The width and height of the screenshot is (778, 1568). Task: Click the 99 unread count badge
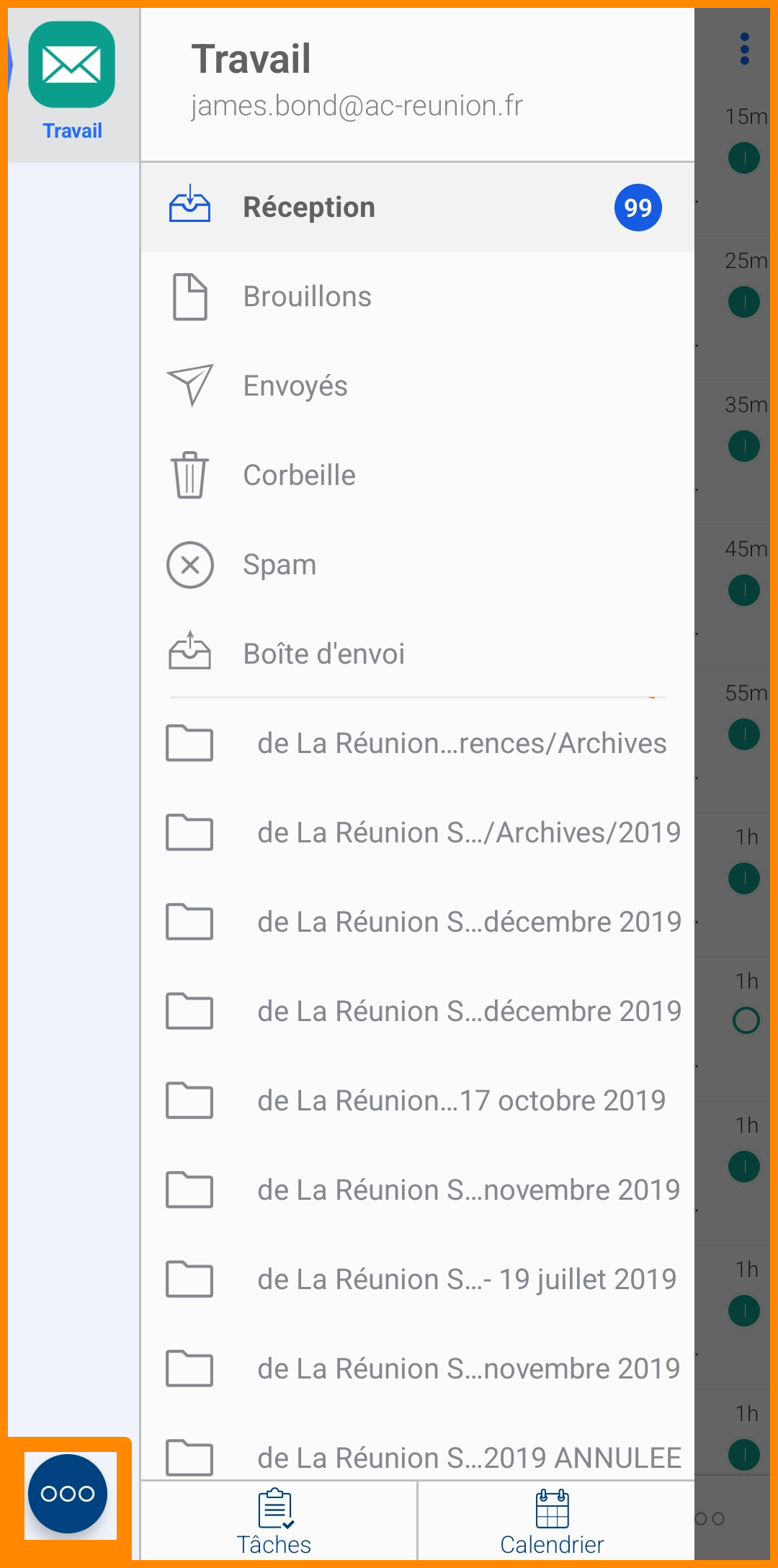click(x=638, y=208)
